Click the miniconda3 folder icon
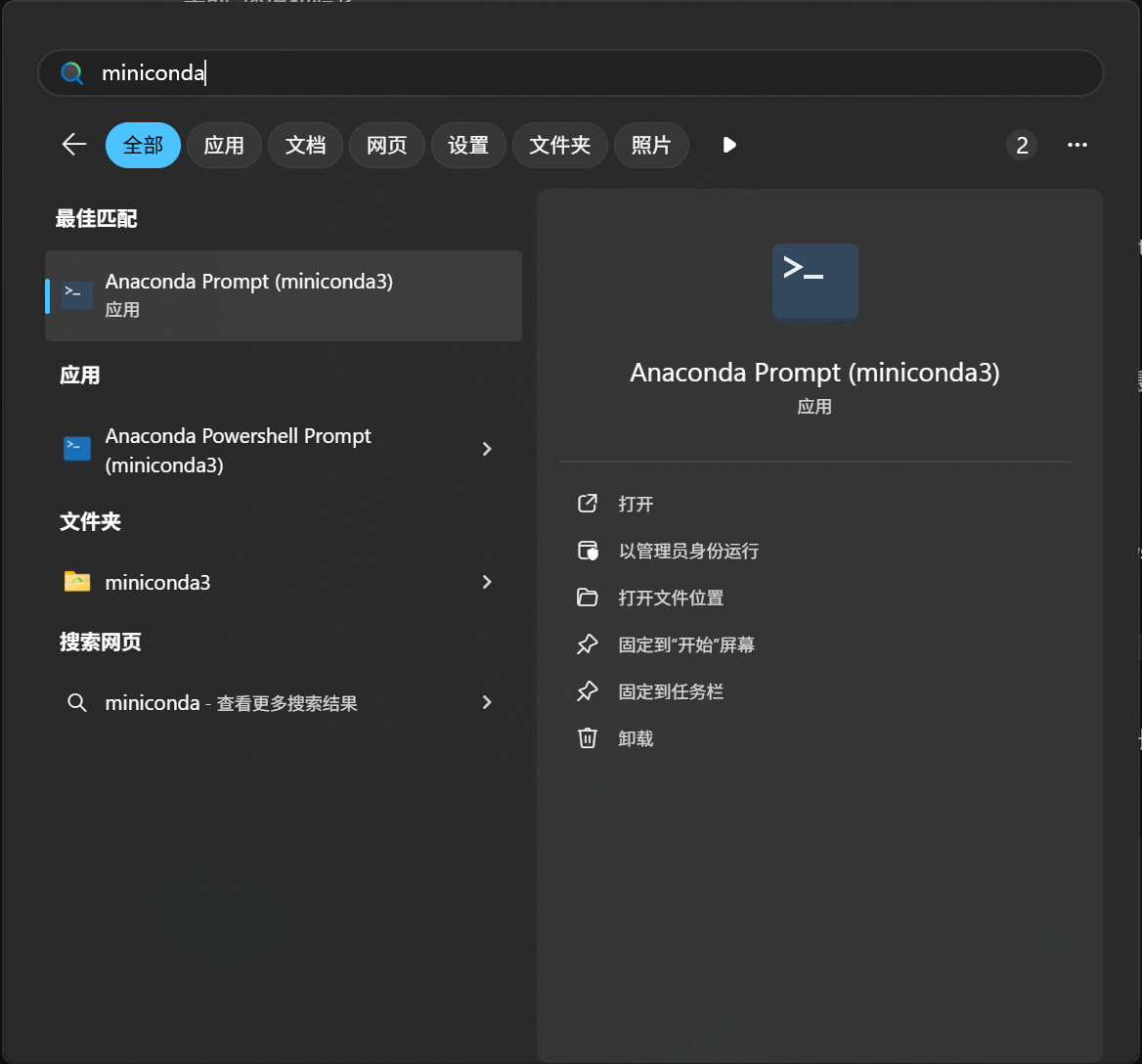Viewport: 1142px width, 1064px height. point(77,582)
